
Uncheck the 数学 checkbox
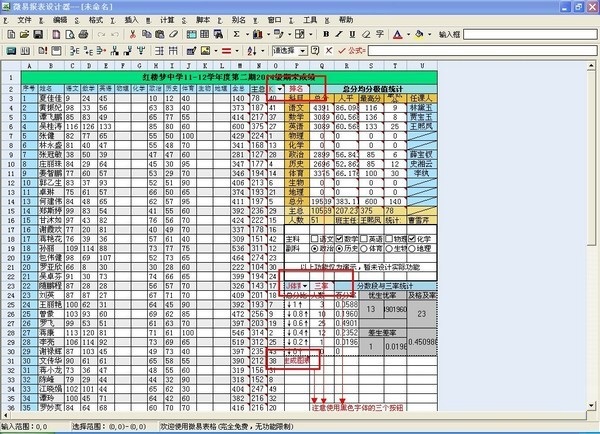pyautogui.click(x=339, y=238)
